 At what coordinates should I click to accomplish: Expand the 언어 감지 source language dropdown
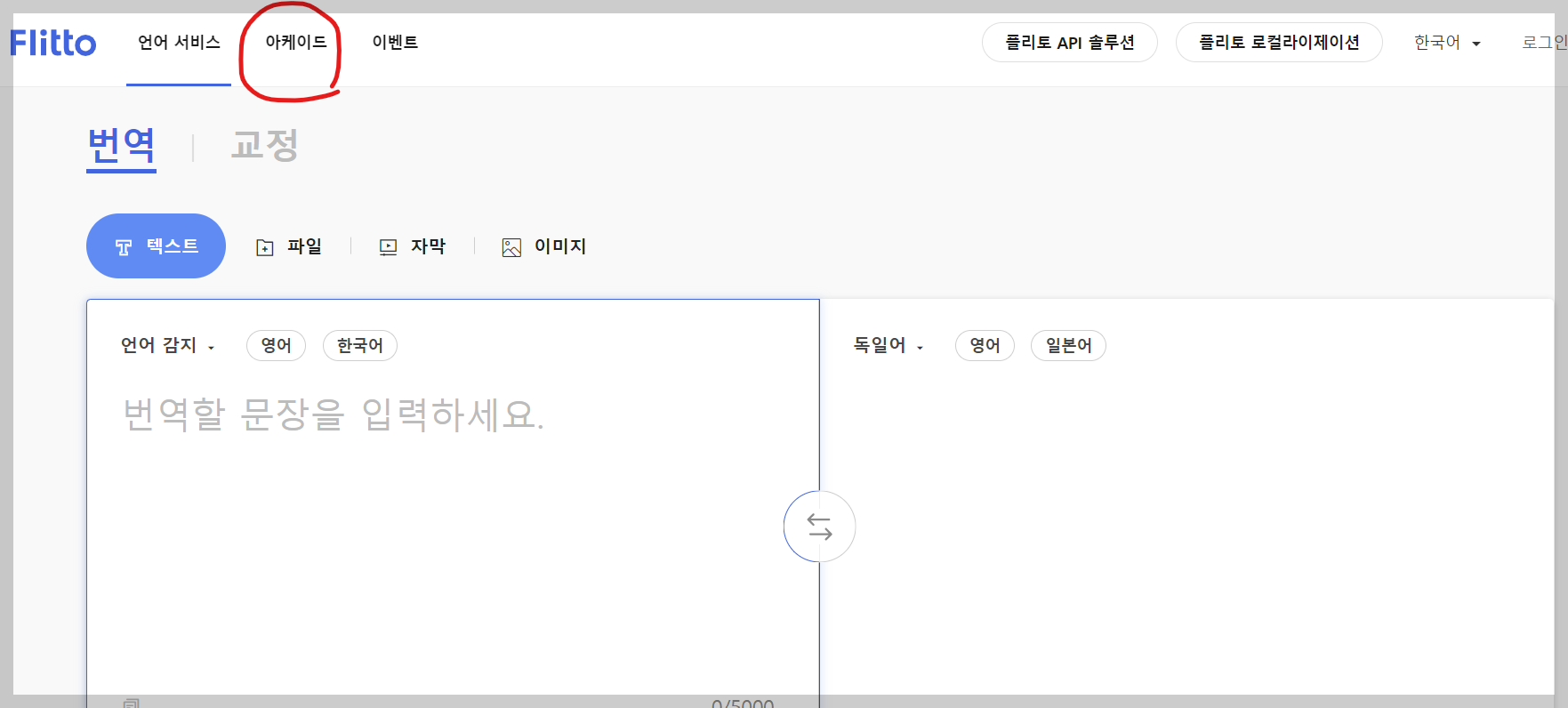(168, 345)
